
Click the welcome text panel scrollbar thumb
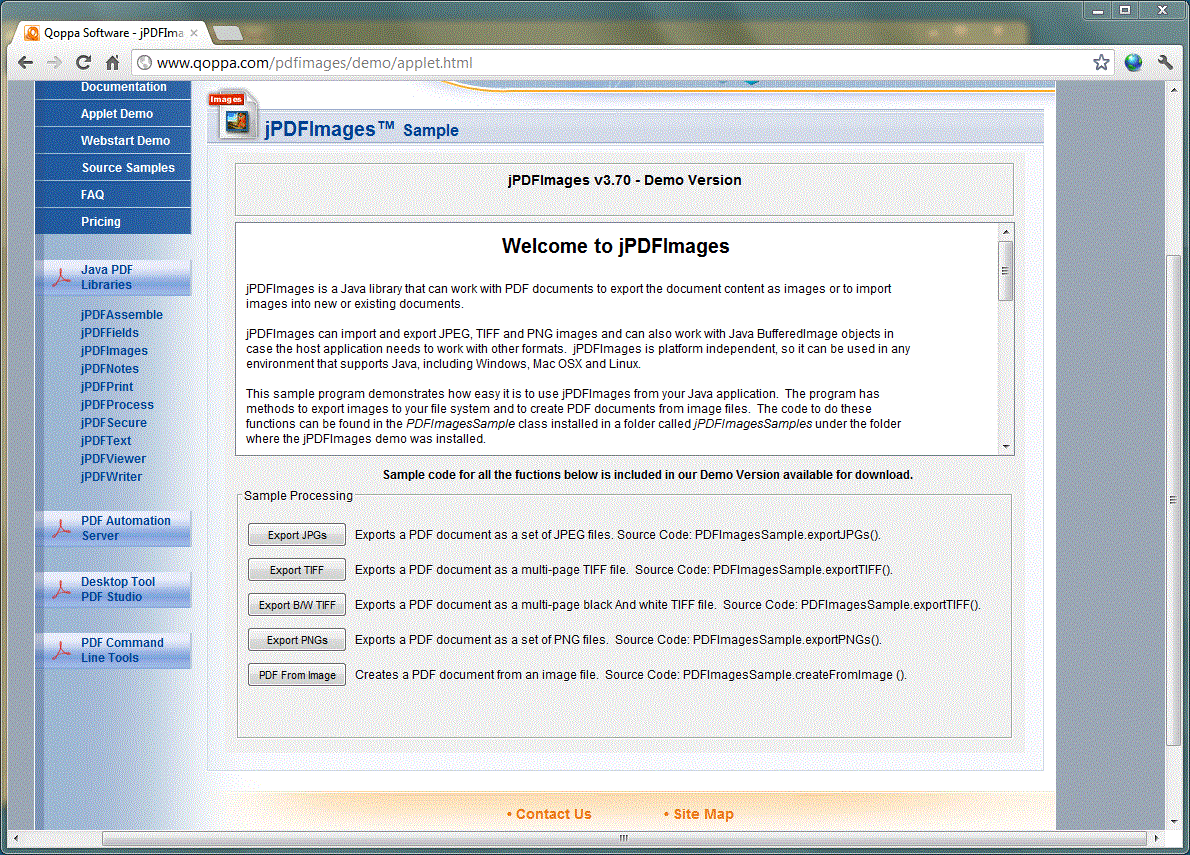[x=1006, y=271]
